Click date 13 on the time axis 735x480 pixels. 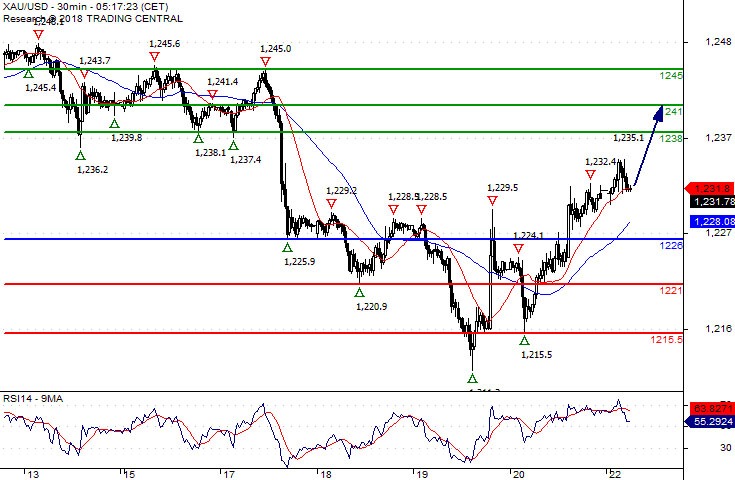coord(33,474)
